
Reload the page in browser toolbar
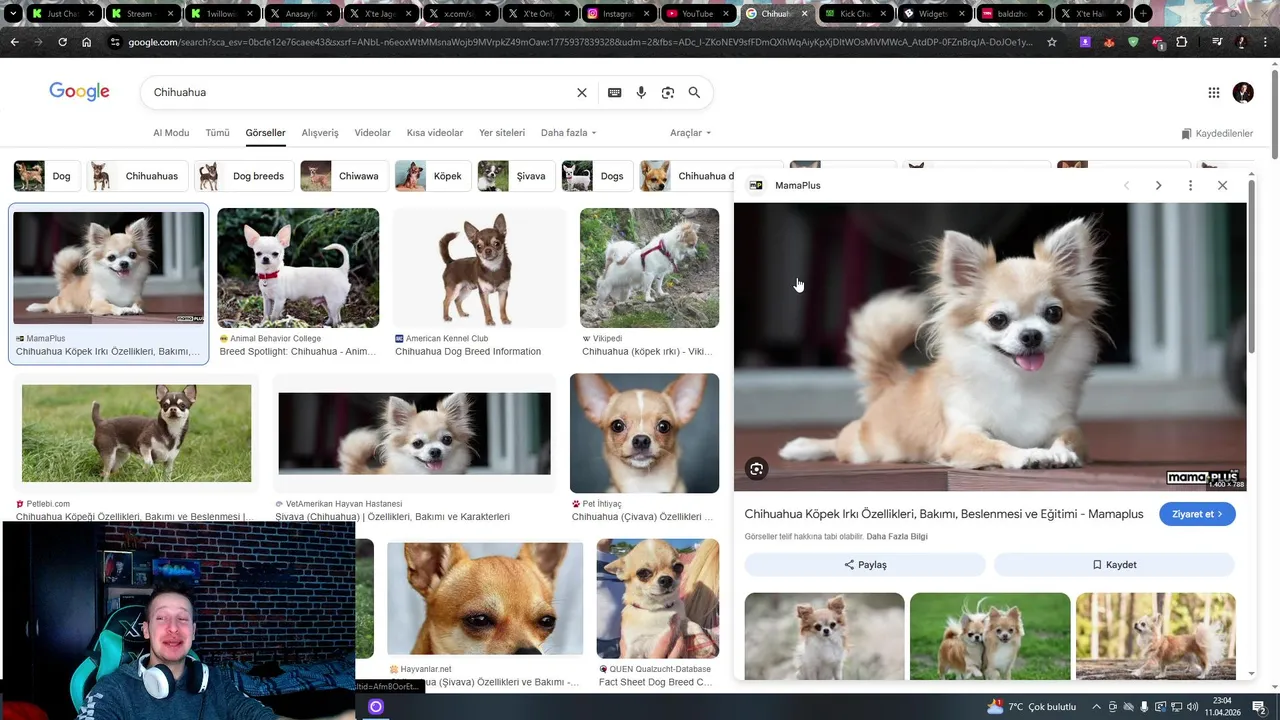coord(62,42)
